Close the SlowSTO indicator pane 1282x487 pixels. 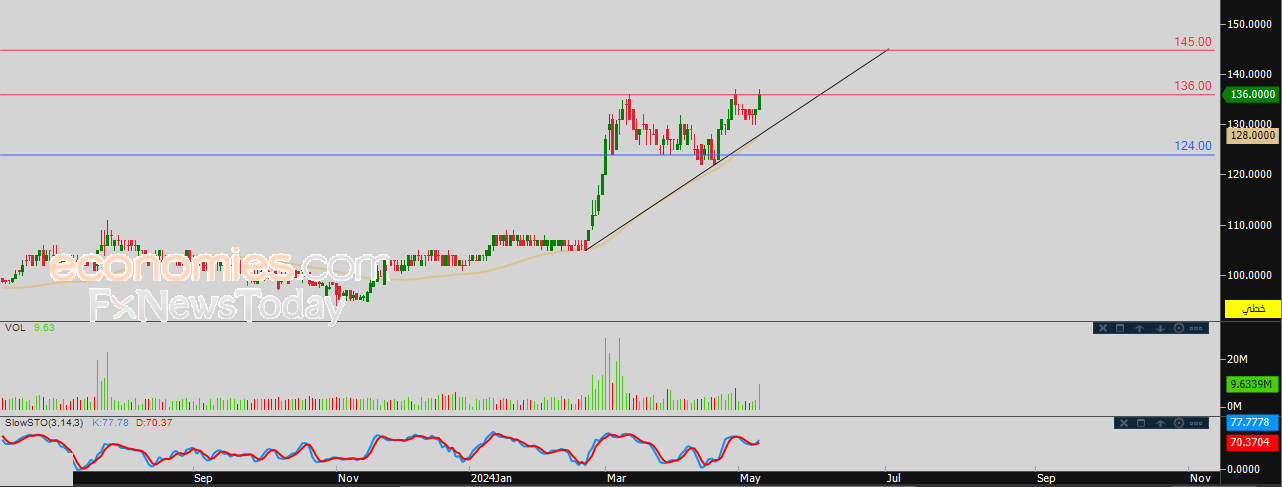coord(1124,423)
